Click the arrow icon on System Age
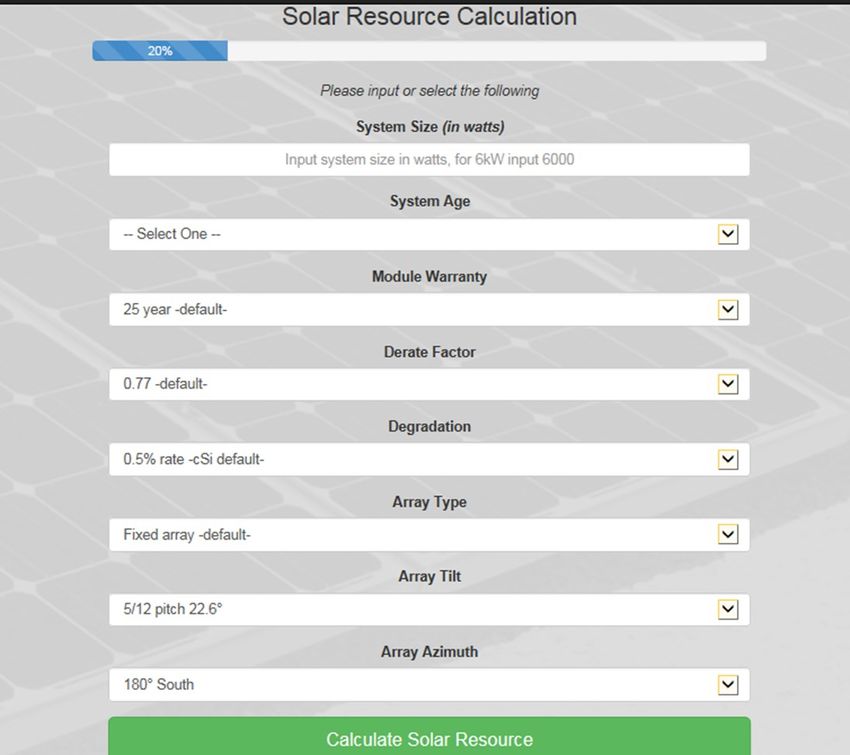Image resolution: width=850 pixels, height=755 pixels. 728,234
